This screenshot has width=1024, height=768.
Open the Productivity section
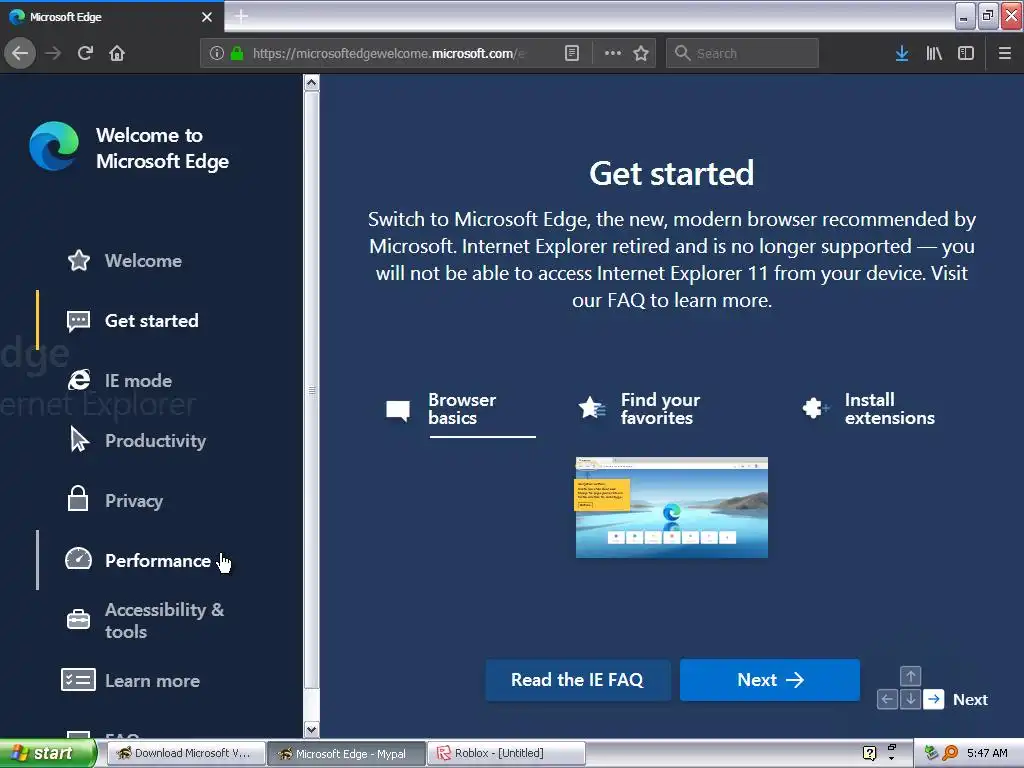click(155, 441)
